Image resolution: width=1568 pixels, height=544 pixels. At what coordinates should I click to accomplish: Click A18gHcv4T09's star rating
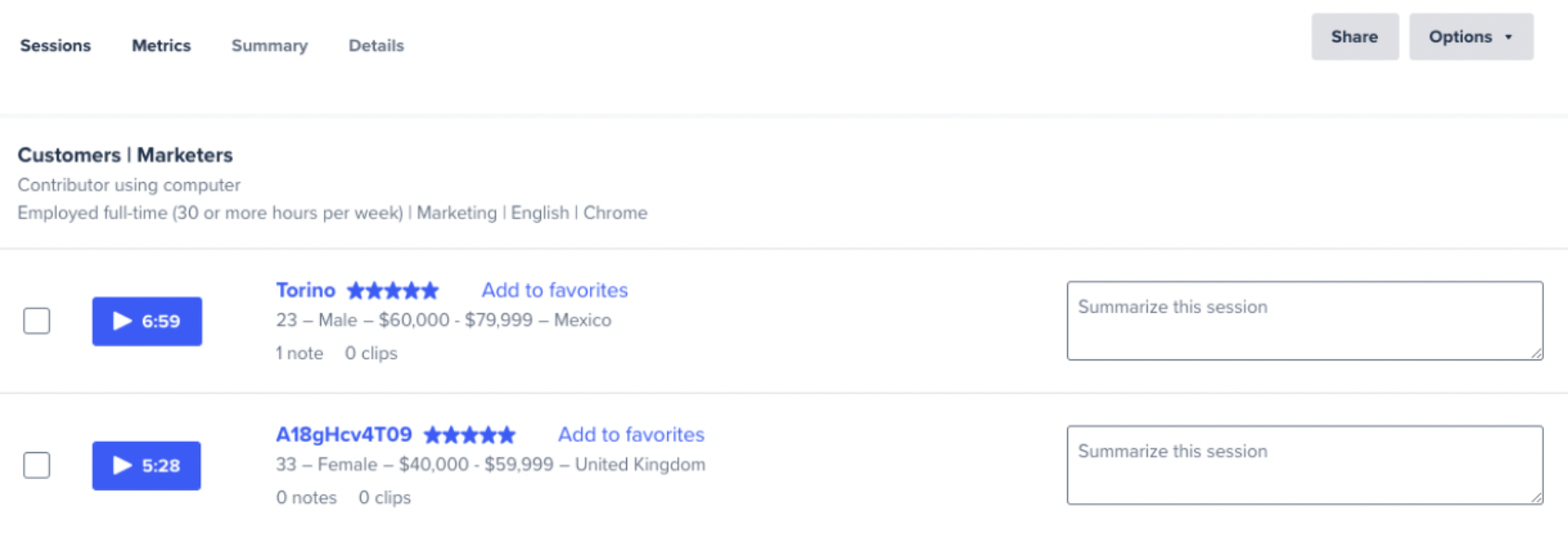coord(469,434)
